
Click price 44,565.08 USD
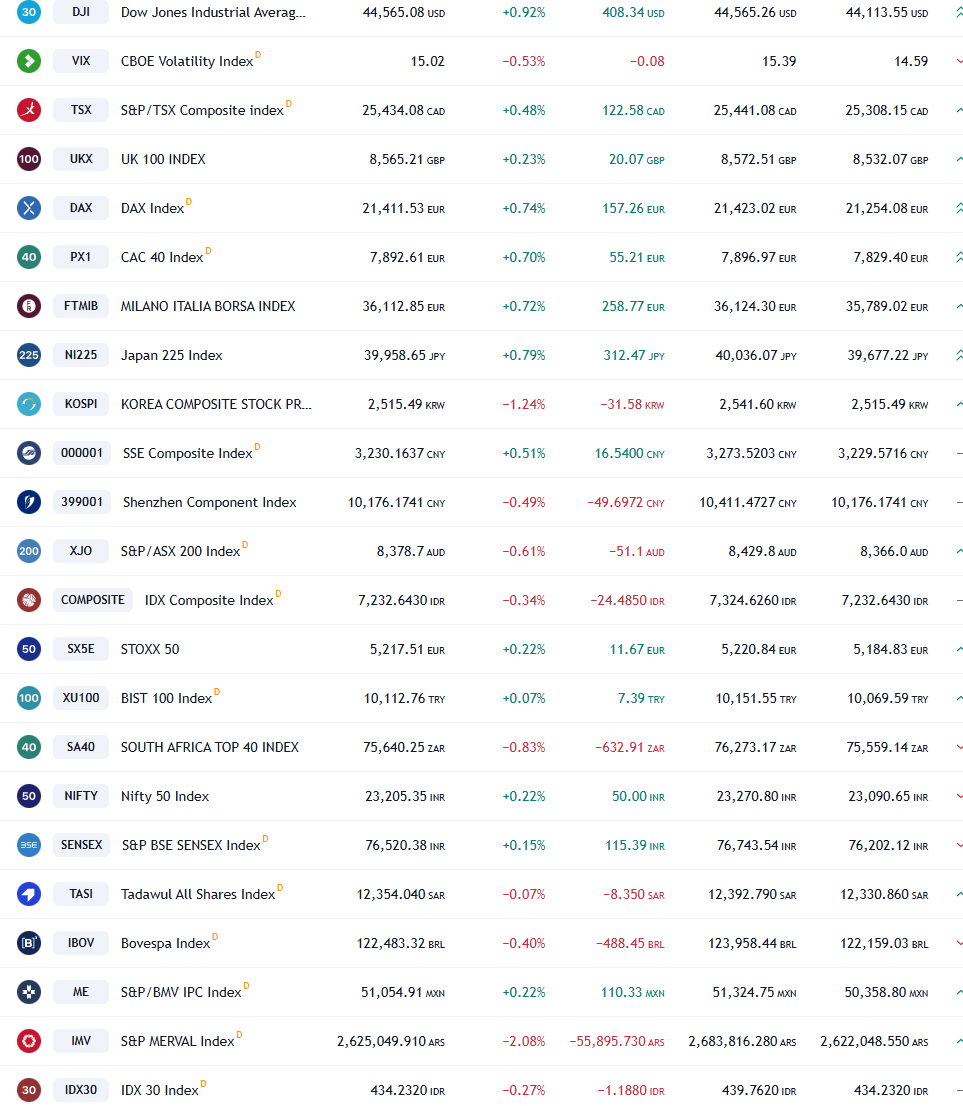click(404, 13)
